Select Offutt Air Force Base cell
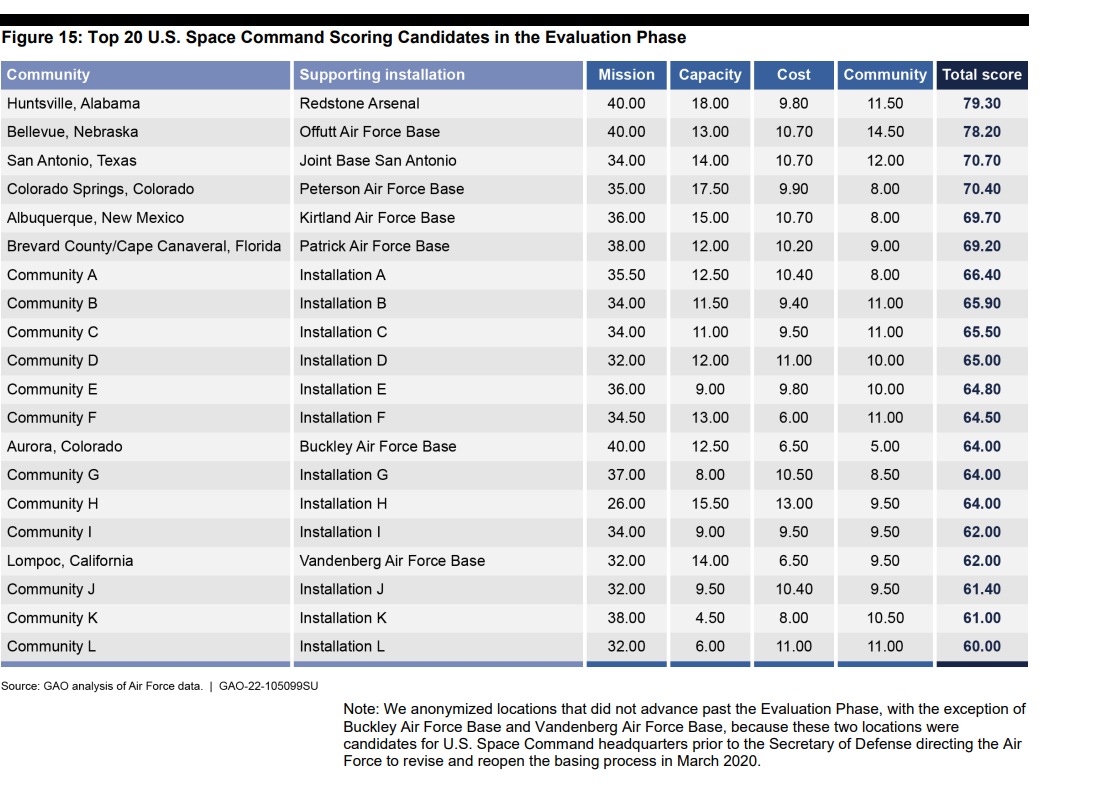The width and height of the screenshot is (1095, 795). pos(369,132)
